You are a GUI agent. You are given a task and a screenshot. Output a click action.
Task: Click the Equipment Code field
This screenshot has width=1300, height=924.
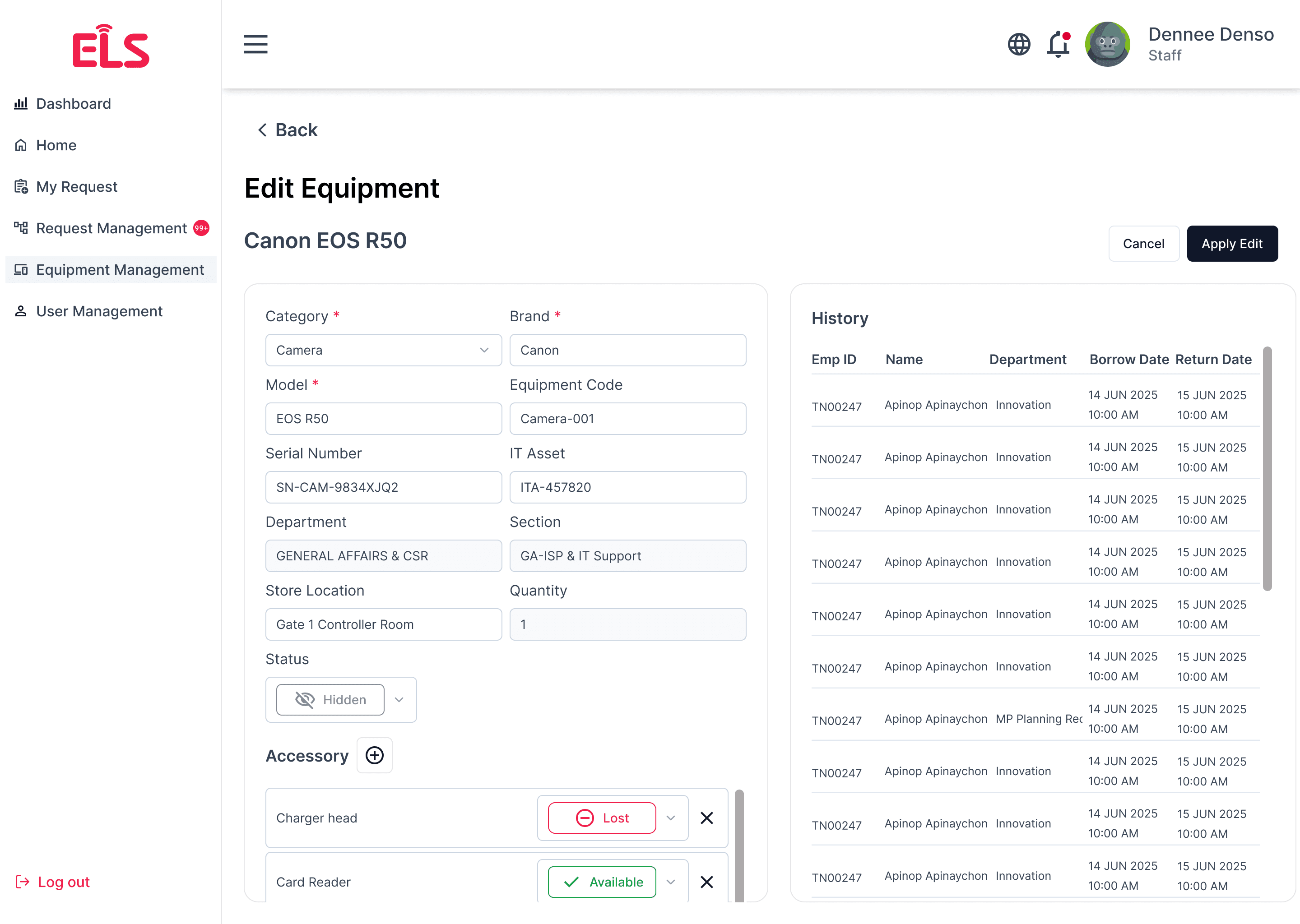coord(628,419)
